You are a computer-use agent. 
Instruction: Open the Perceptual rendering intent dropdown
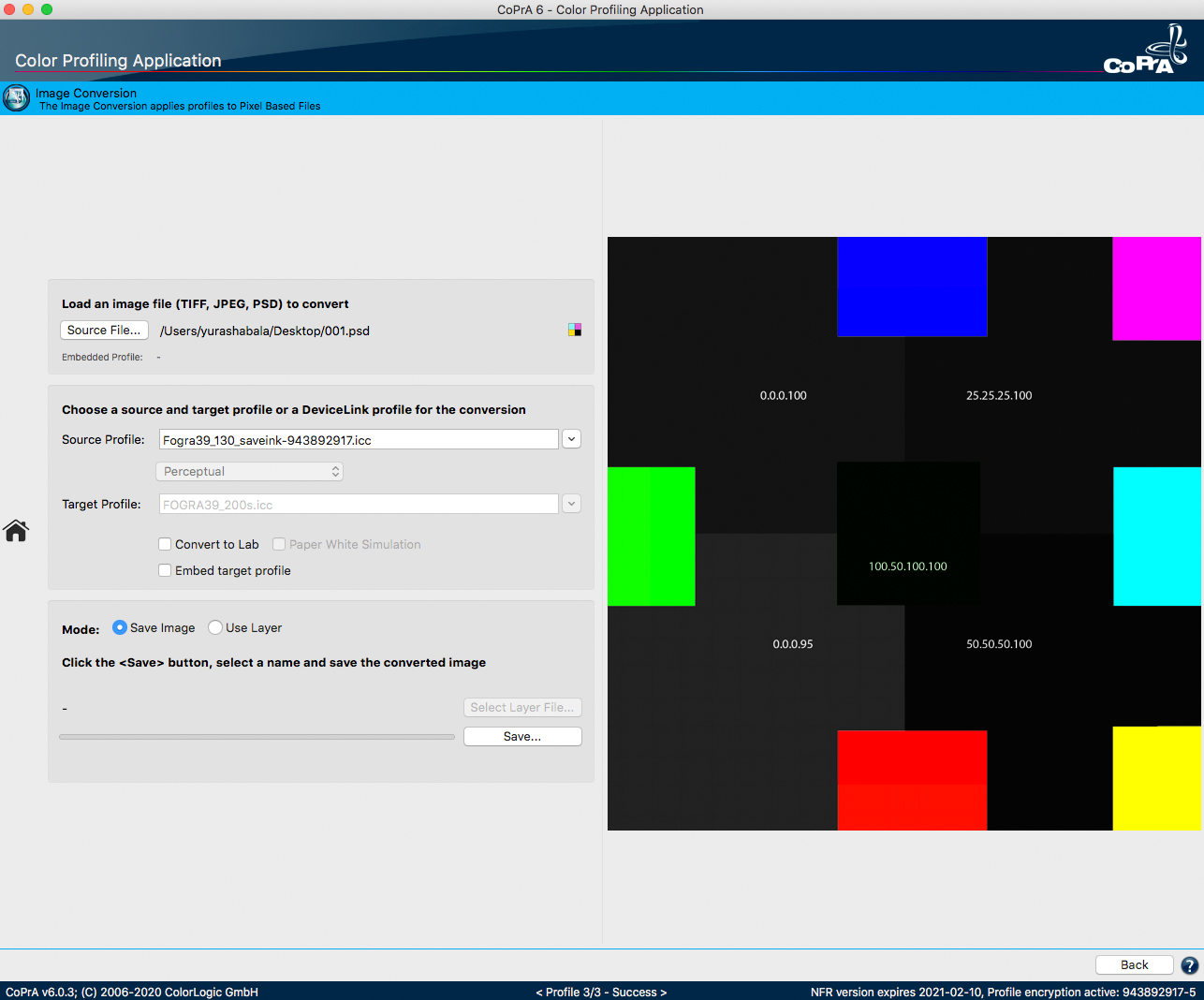click(249, 472)
